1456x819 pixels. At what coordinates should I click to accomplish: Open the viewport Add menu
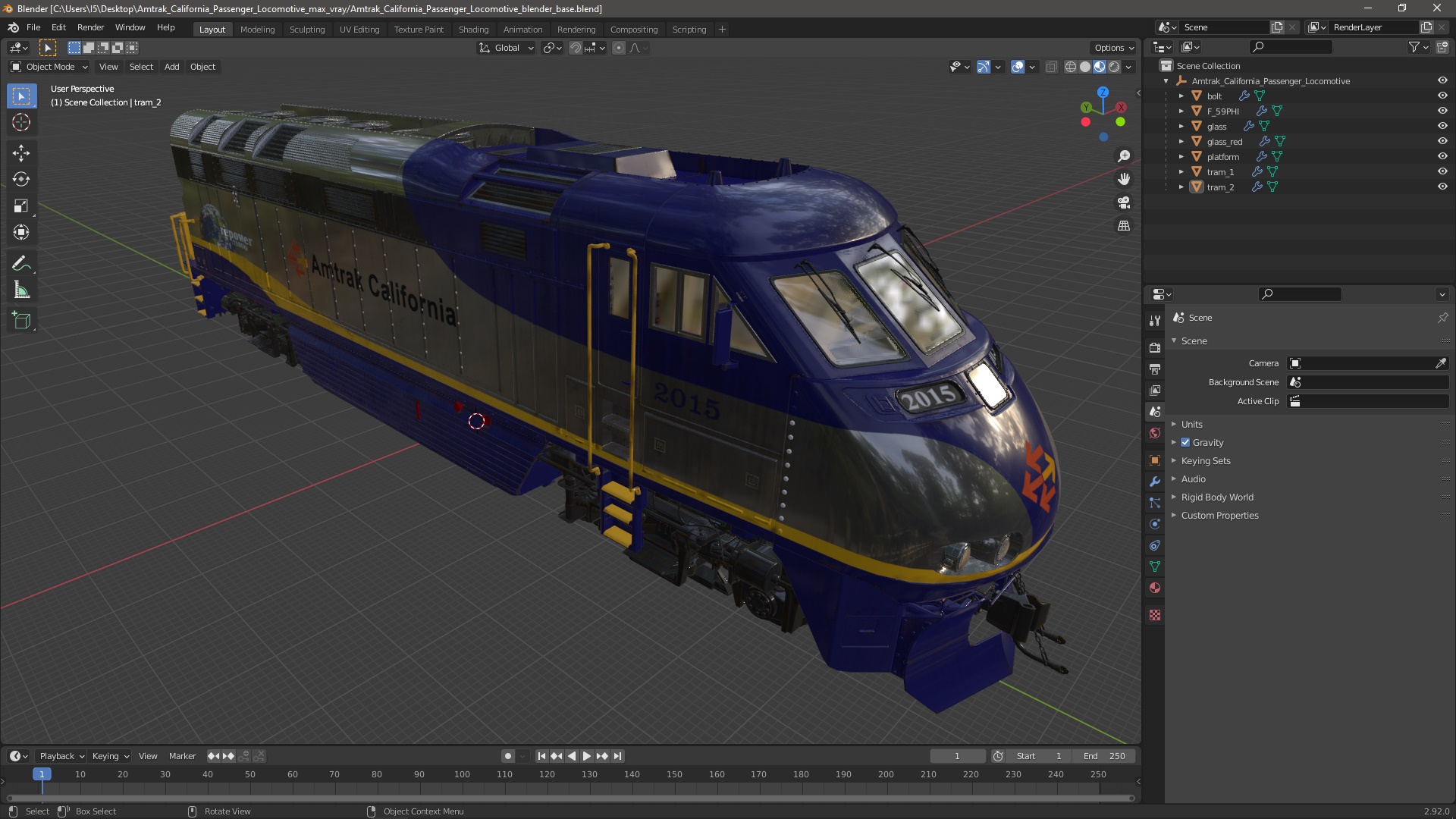tap(172, 67)
